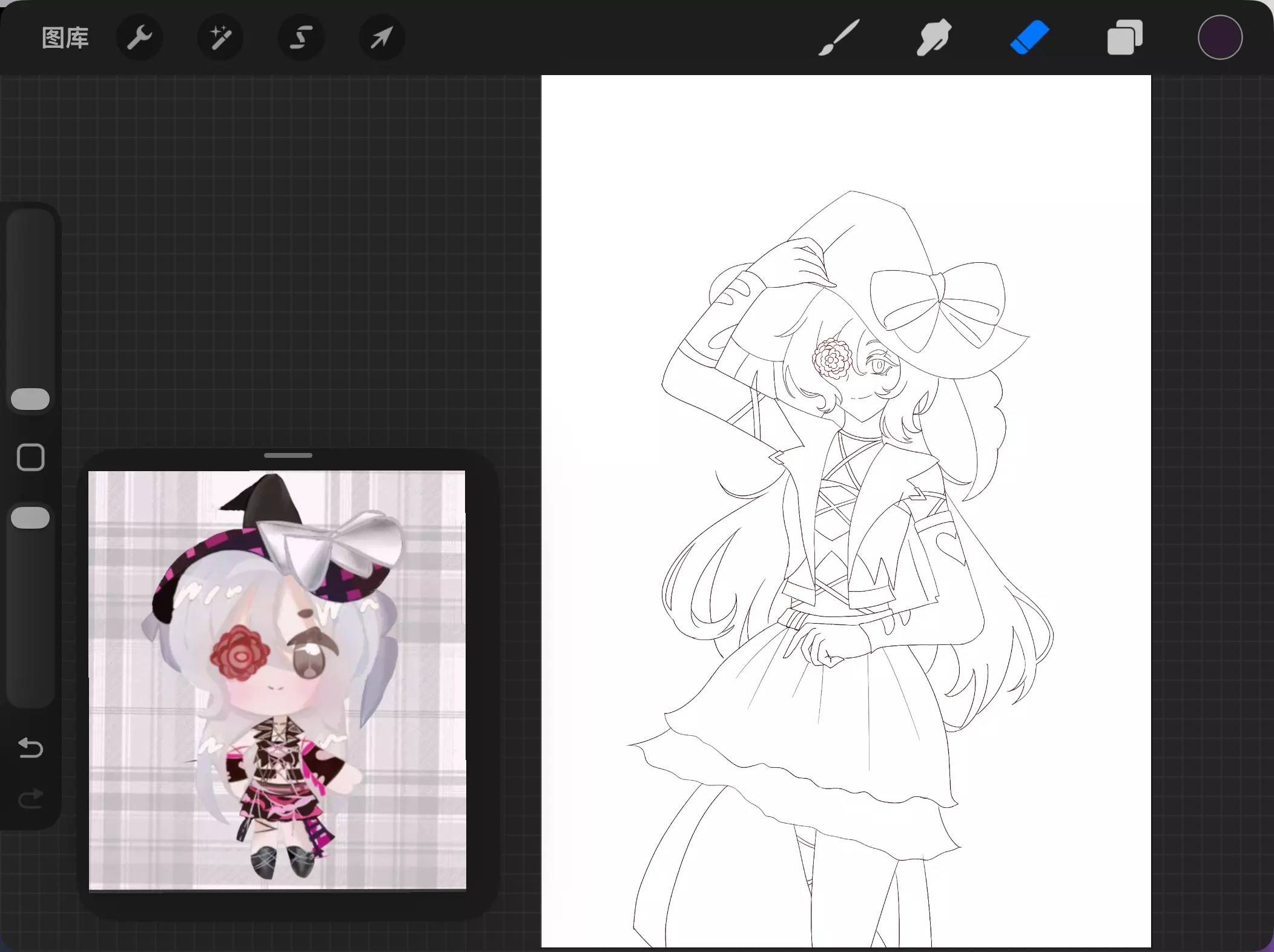Activate the Transform arrow tool
The height and width of the screenshot is (952, 1274).
tap(381, 38)
